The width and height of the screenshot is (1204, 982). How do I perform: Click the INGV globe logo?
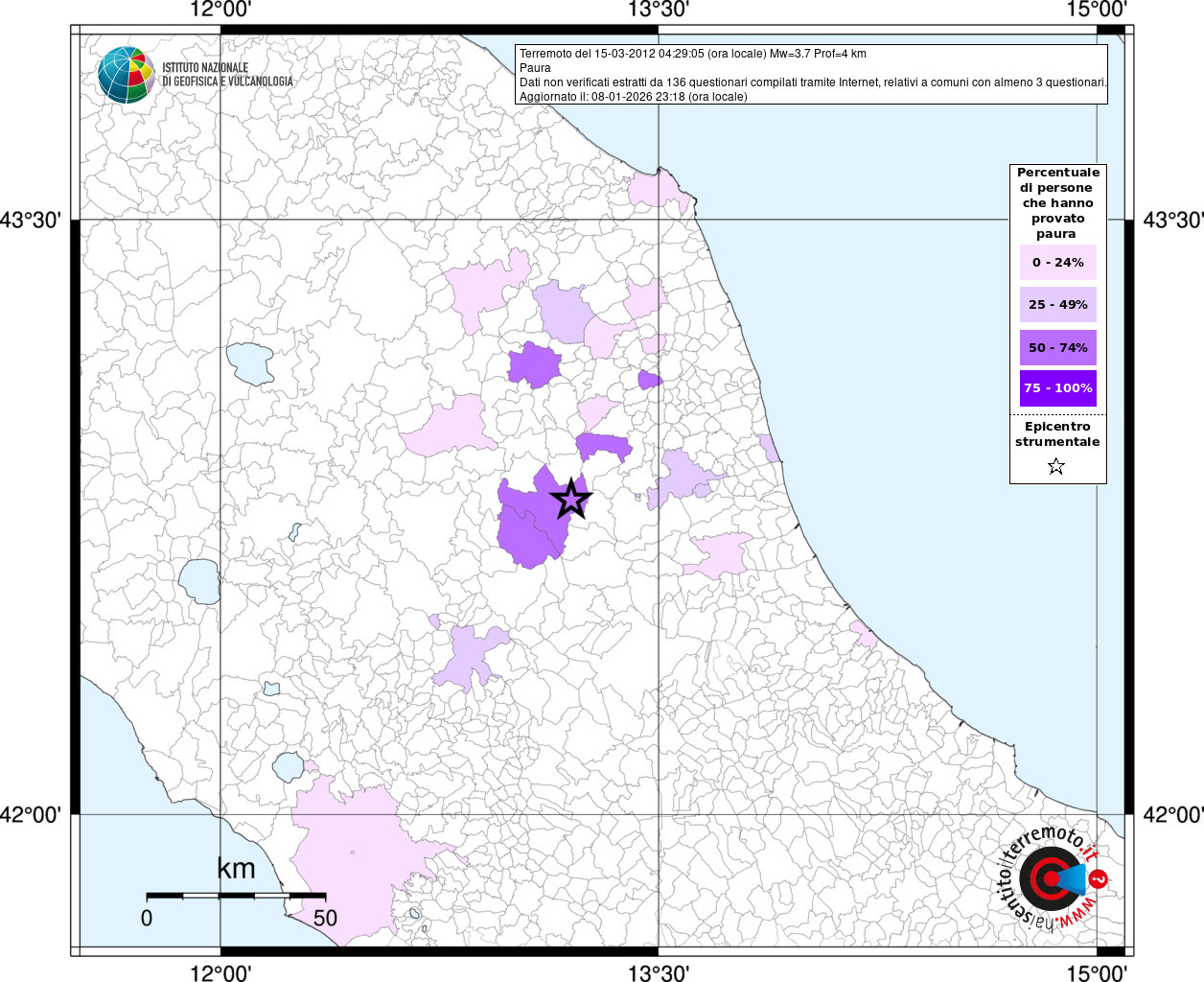[126, 74]
